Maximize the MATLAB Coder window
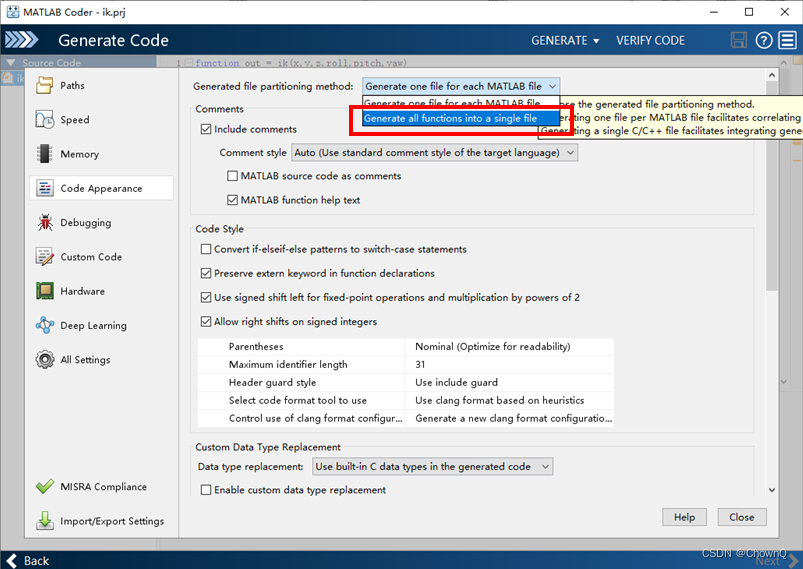Screen dimensions: 803x569 click(749, 12)
